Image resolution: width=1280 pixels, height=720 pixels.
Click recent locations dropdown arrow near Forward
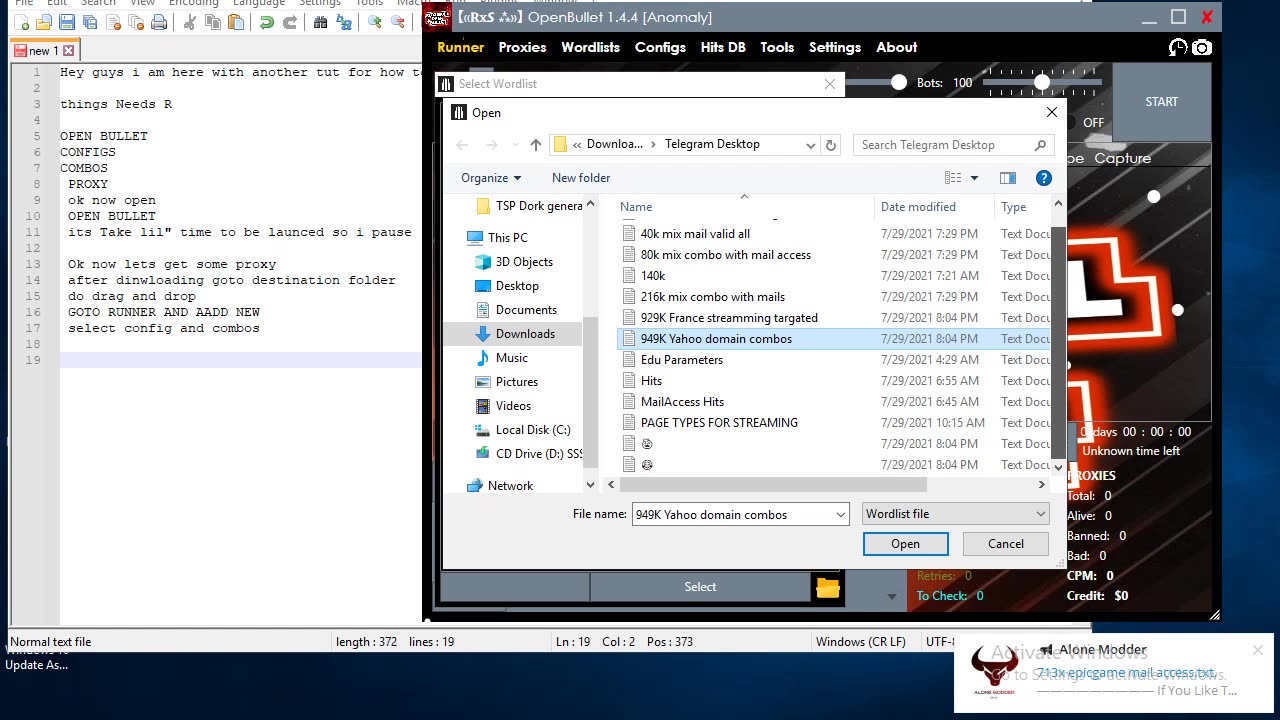(x=514, y=145)
